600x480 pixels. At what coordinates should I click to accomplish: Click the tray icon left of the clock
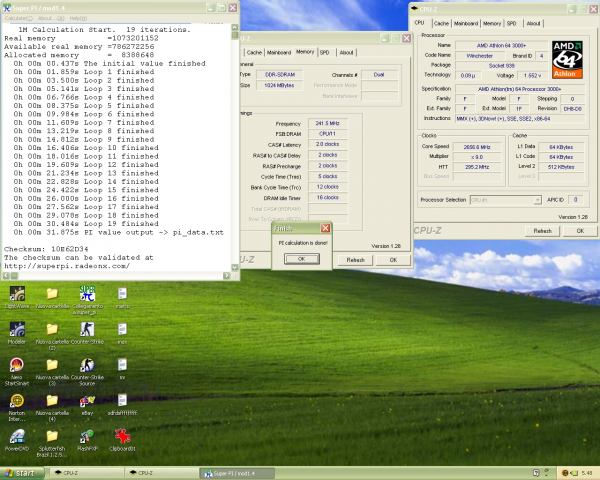pyautogui.click(x=574, y=473)
